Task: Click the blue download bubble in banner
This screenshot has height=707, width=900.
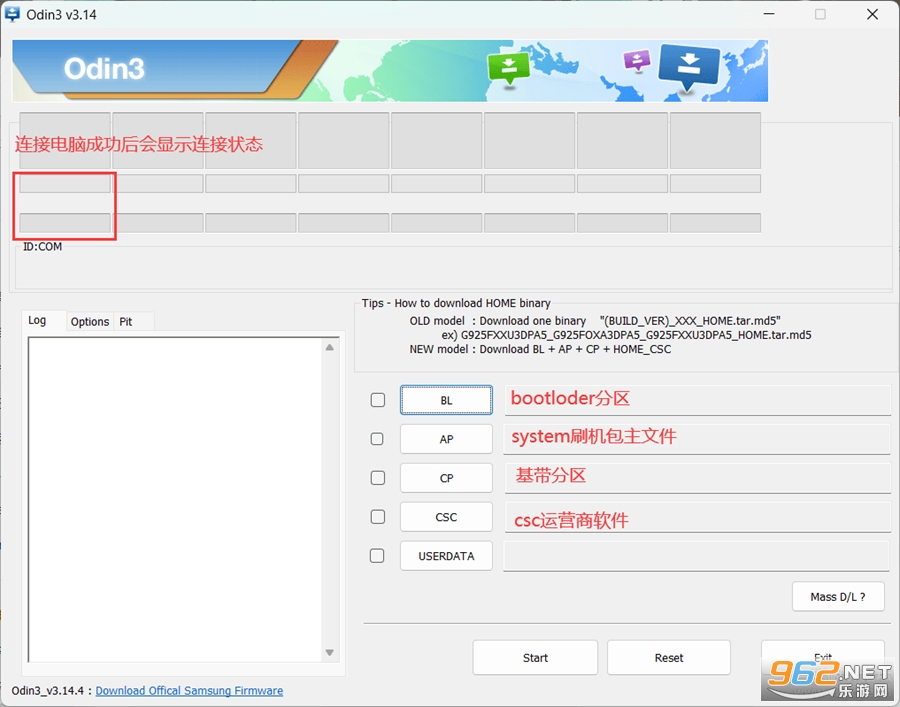Action: coord(689,68)
